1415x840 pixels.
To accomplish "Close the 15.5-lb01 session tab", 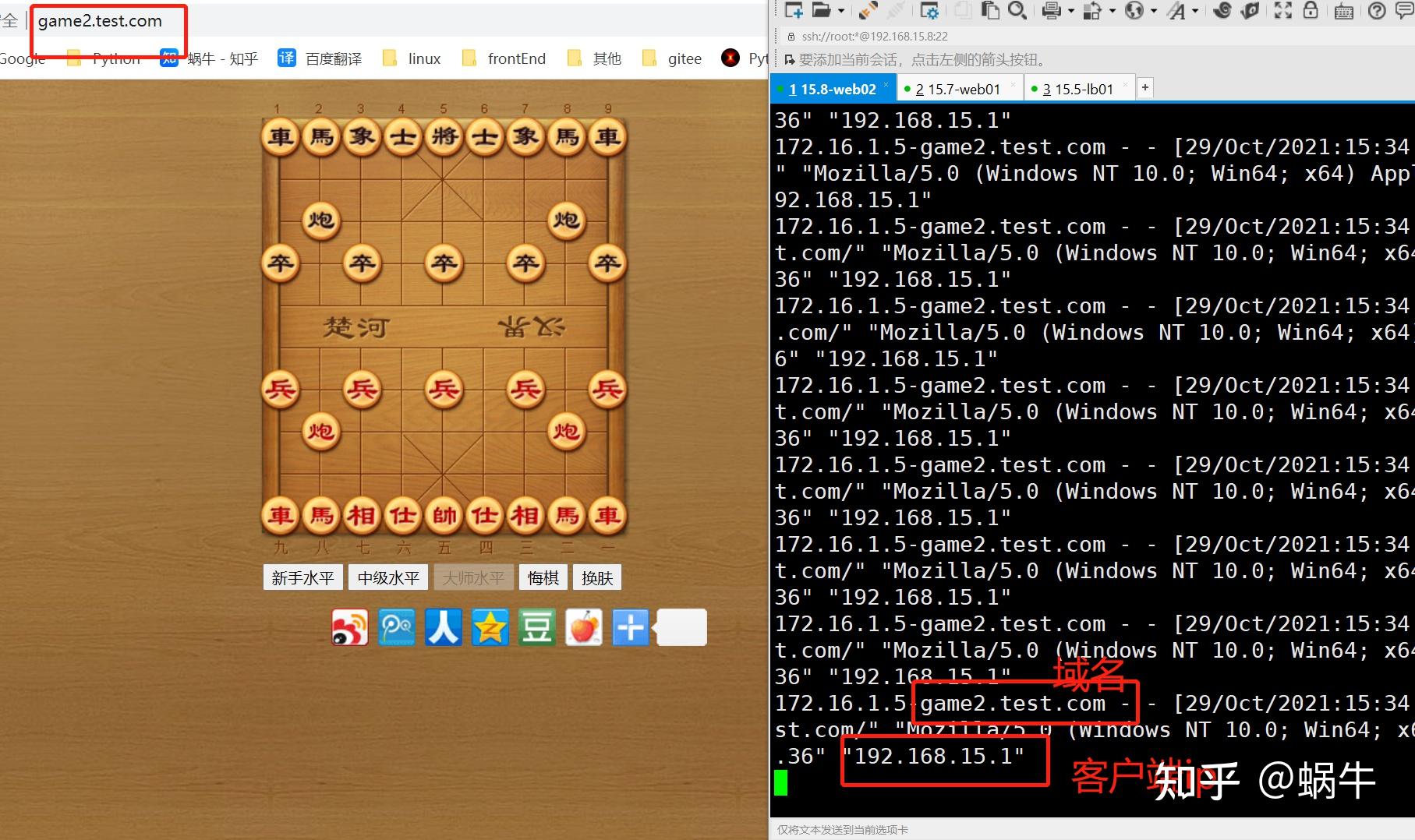I will pos(1125,84).
